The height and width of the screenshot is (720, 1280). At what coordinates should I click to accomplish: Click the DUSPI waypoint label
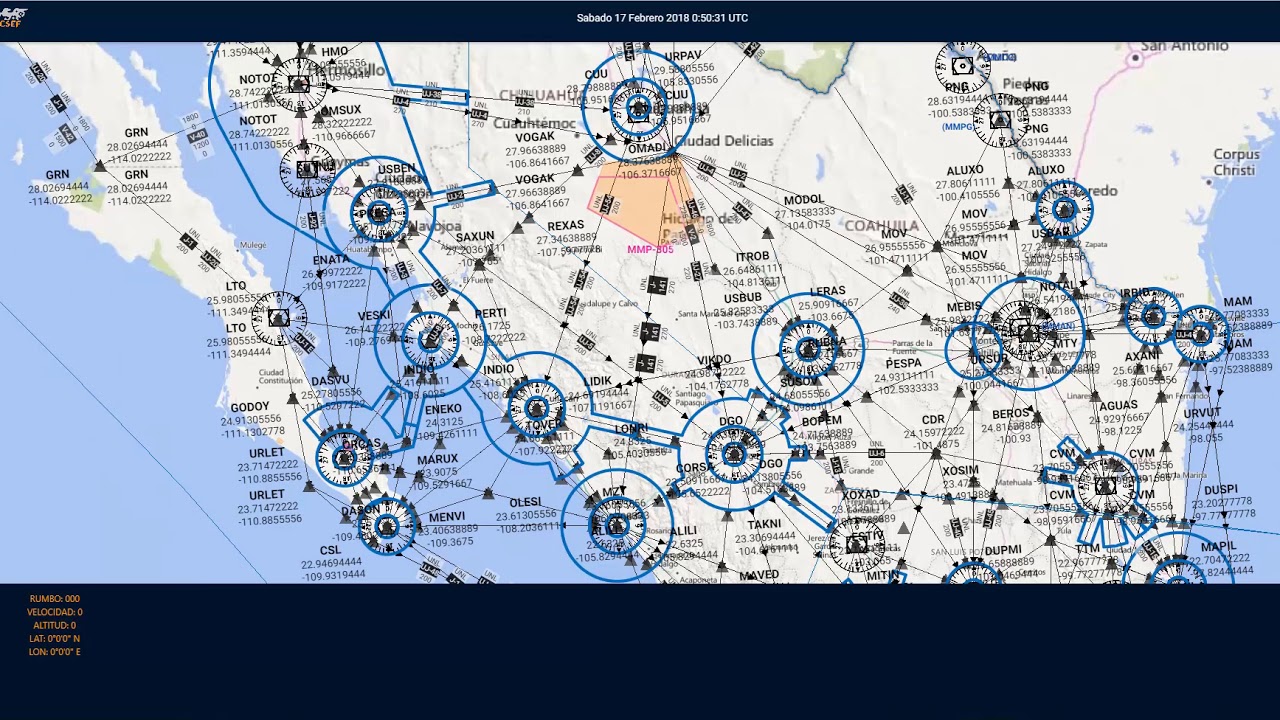tap(1221, 490)
